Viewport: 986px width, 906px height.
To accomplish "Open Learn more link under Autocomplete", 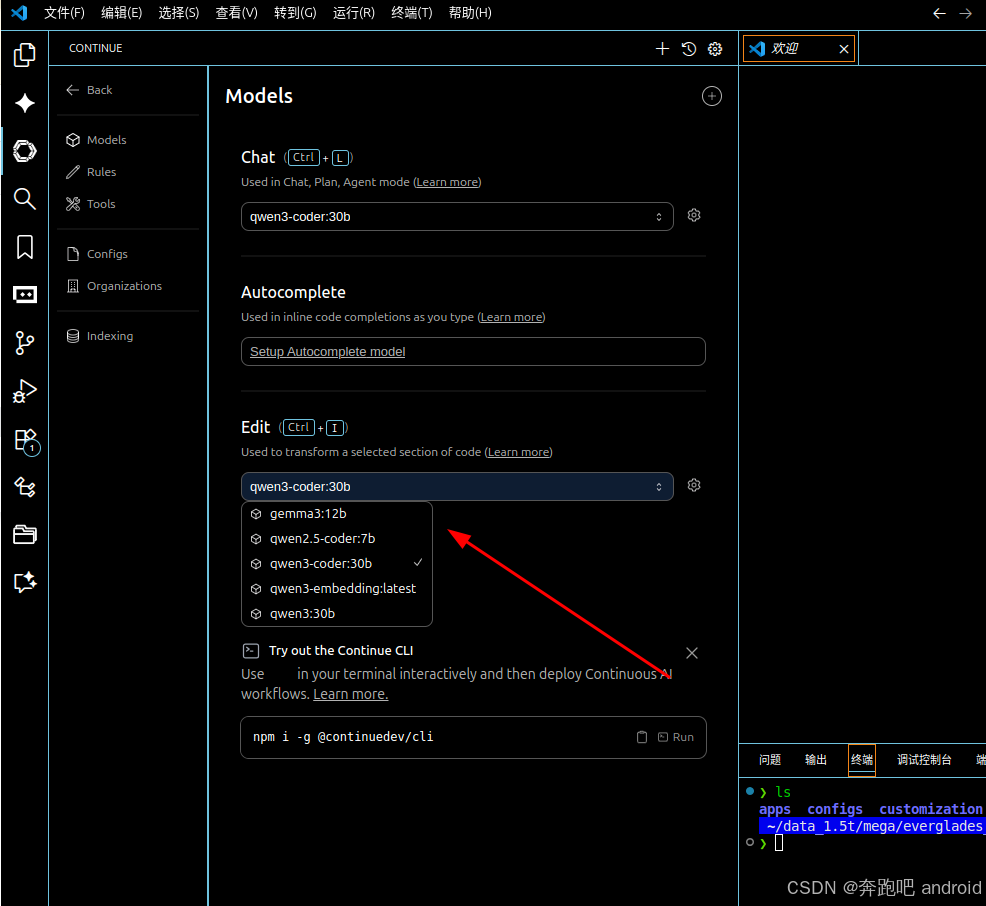I will click(511, 318).
